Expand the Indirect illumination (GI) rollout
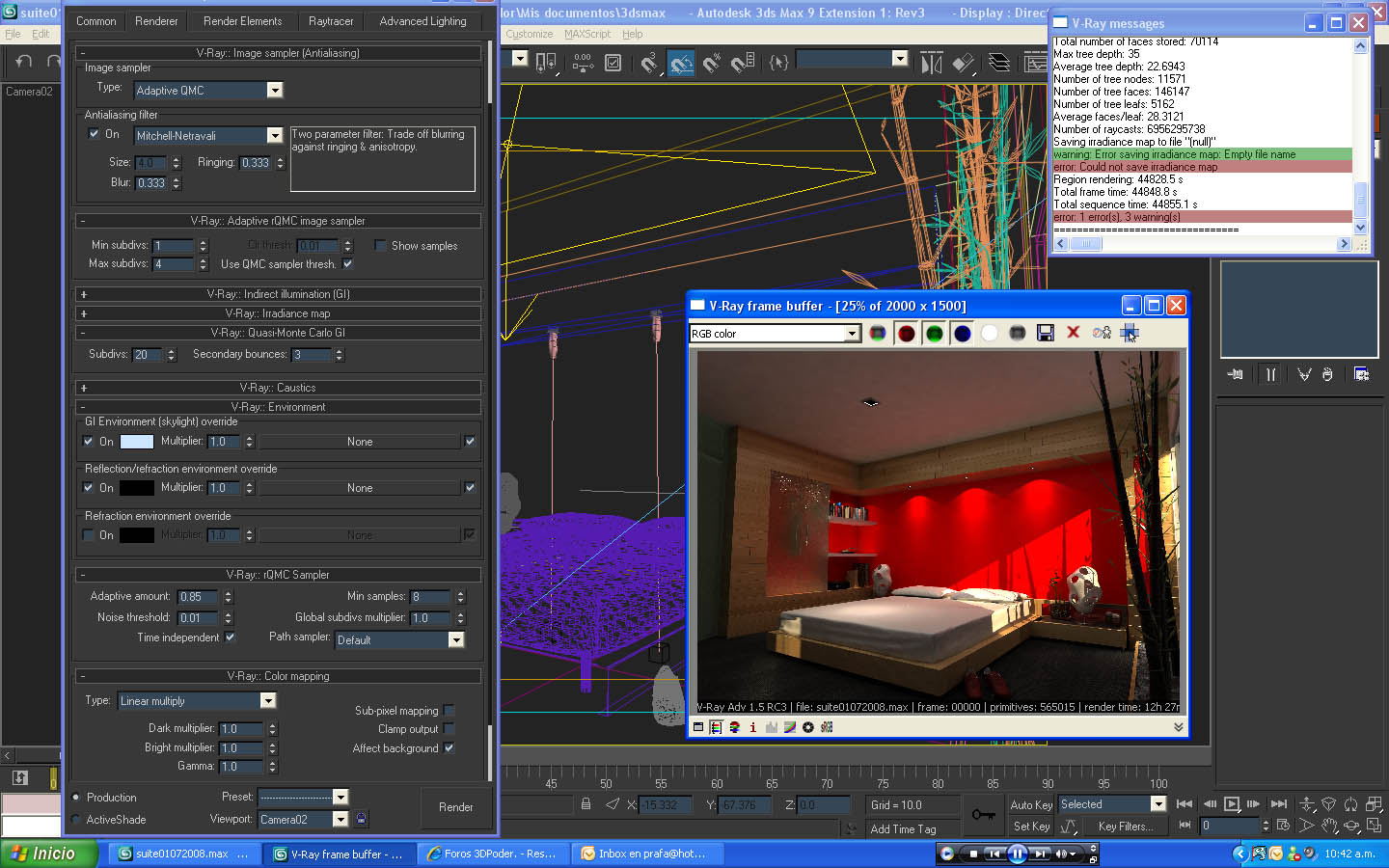Viewport: 1389px width, 868px height. click(x=278, y=294)
